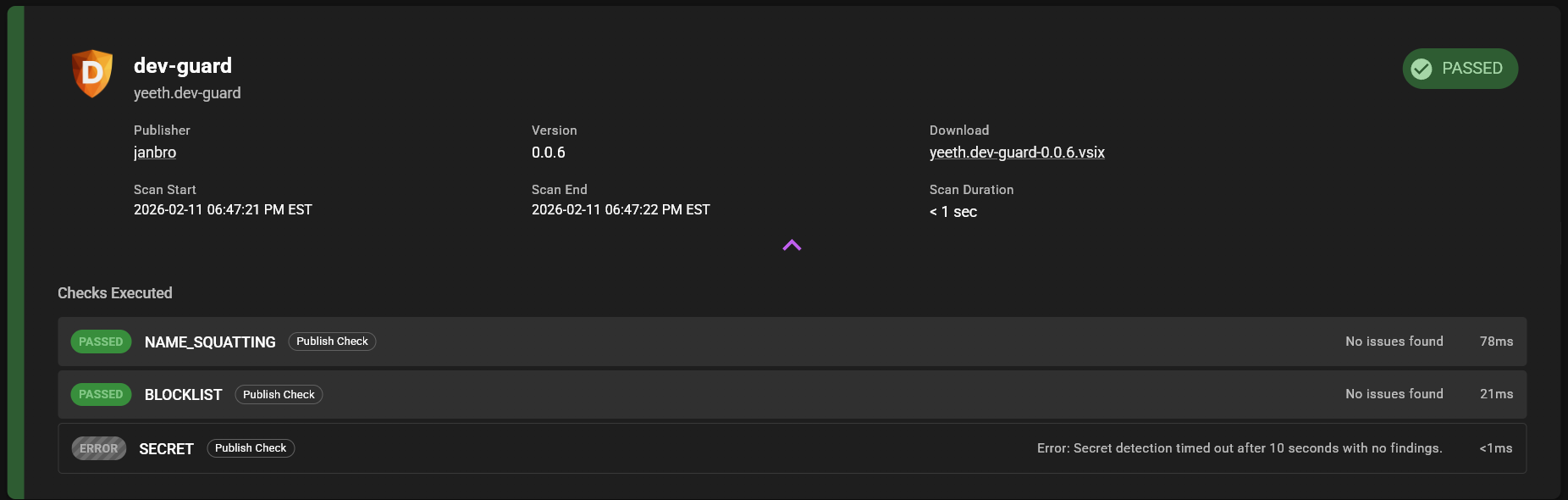The image size is (1568, 500).
Task: Click the Checks Executed section heading
Action: point(115,293)
